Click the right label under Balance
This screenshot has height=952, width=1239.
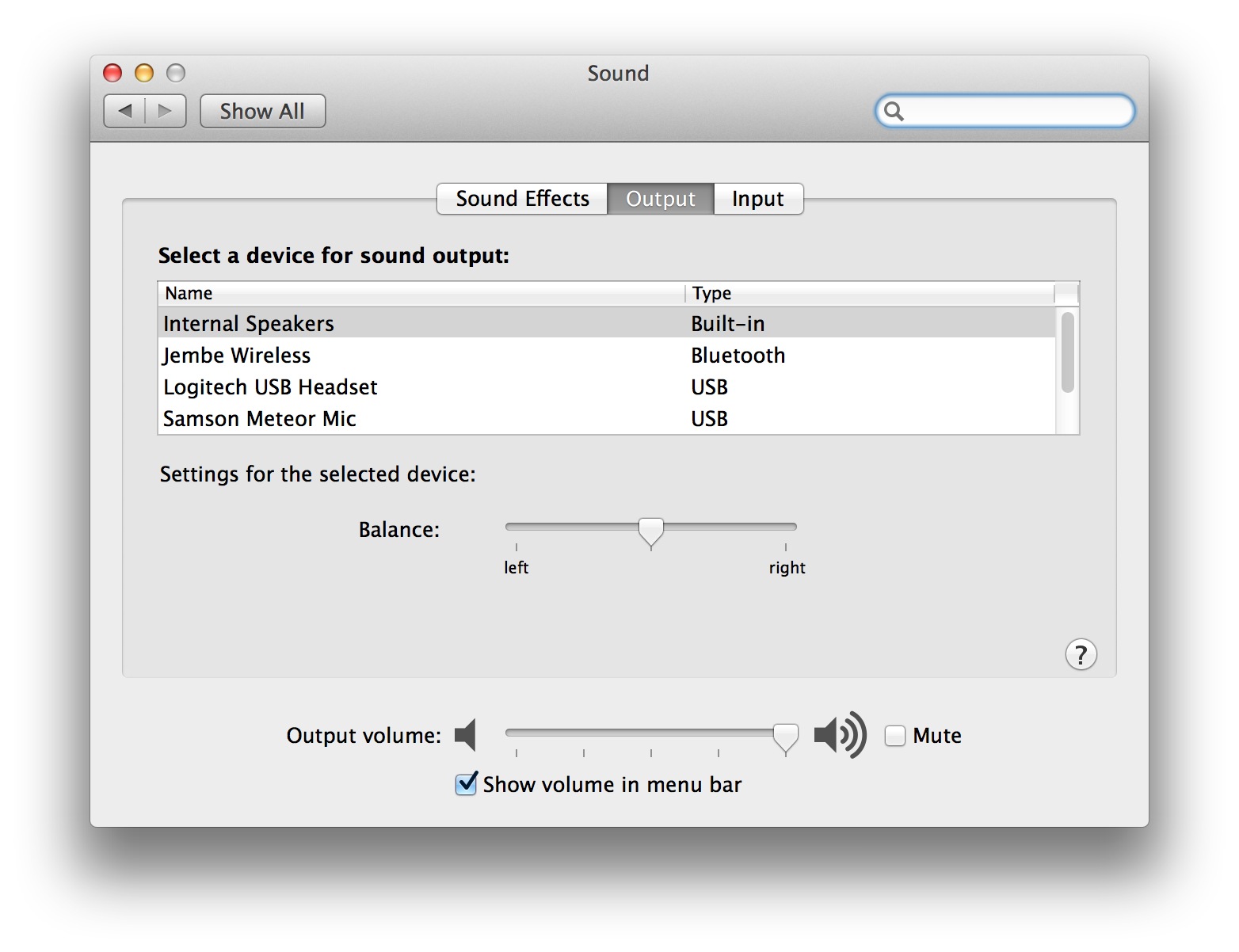pyautogui.click(x=787, y=568)
